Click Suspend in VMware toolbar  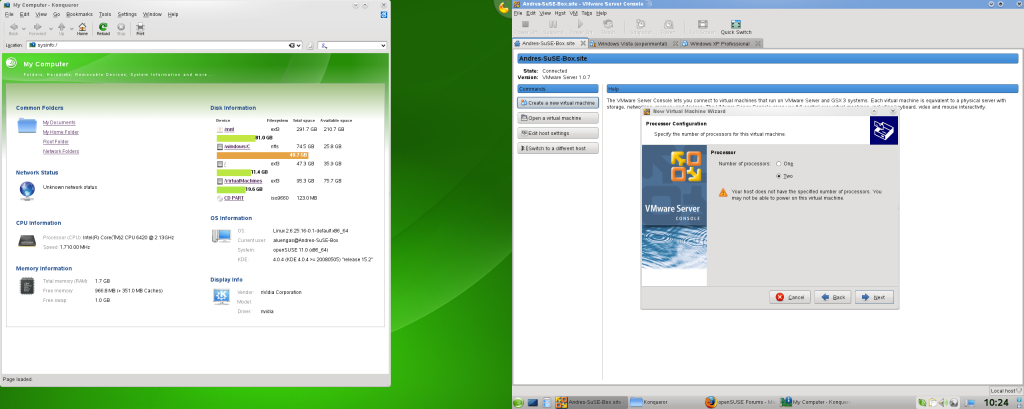point(552,27)
